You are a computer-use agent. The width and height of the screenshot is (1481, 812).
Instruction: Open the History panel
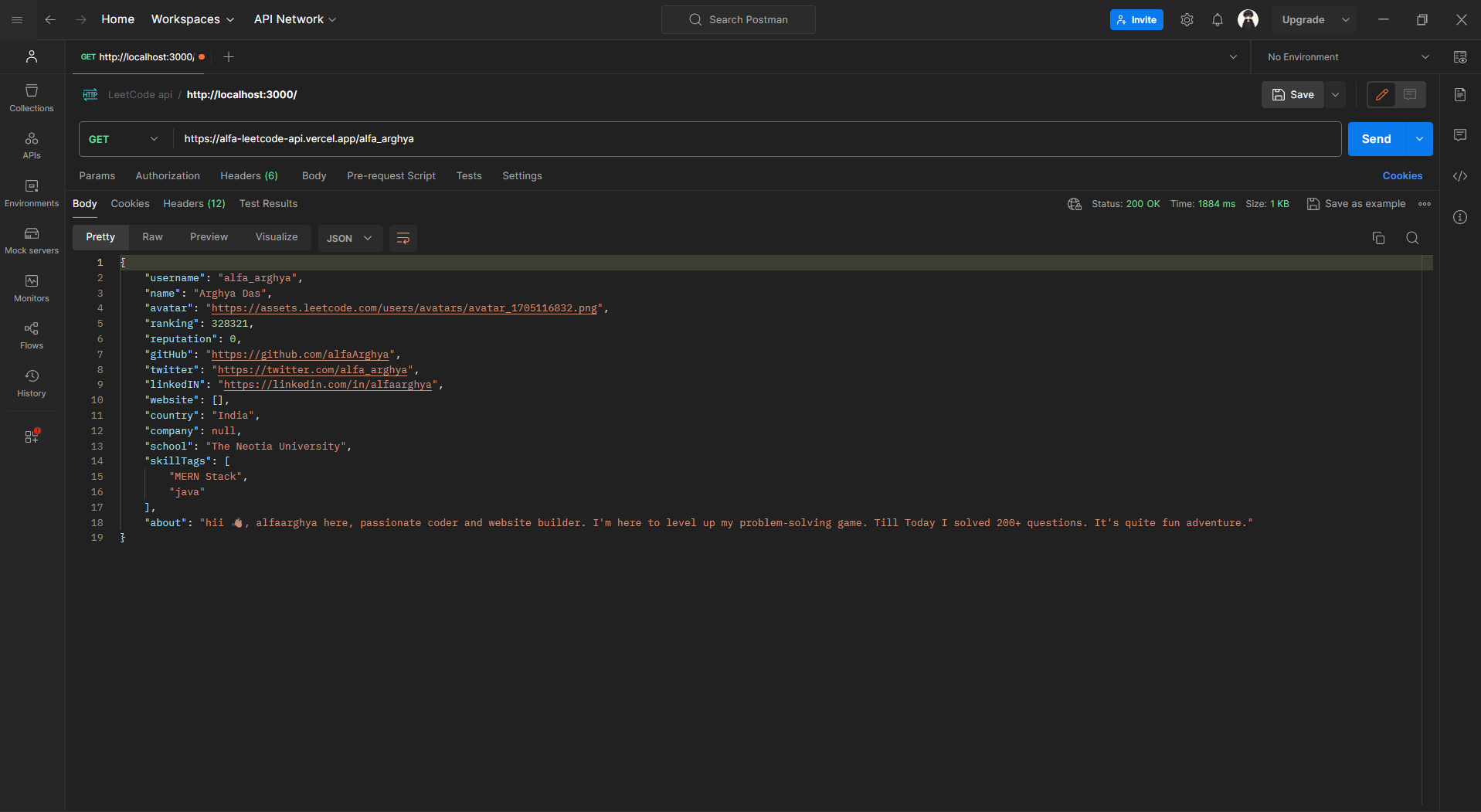pos(32,383)
